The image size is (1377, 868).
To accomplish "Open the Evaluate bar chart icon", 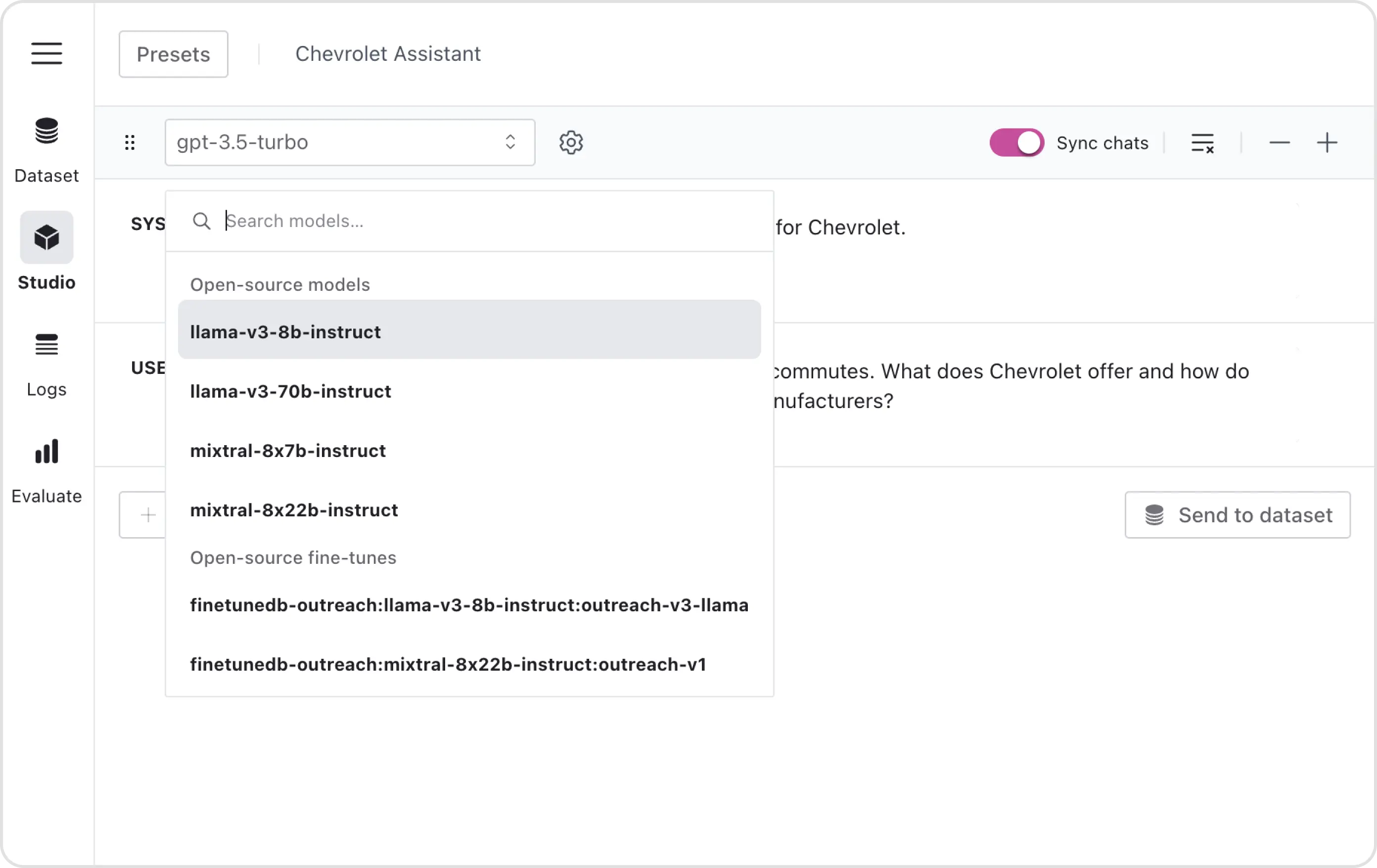I will (x=46, y=452).
